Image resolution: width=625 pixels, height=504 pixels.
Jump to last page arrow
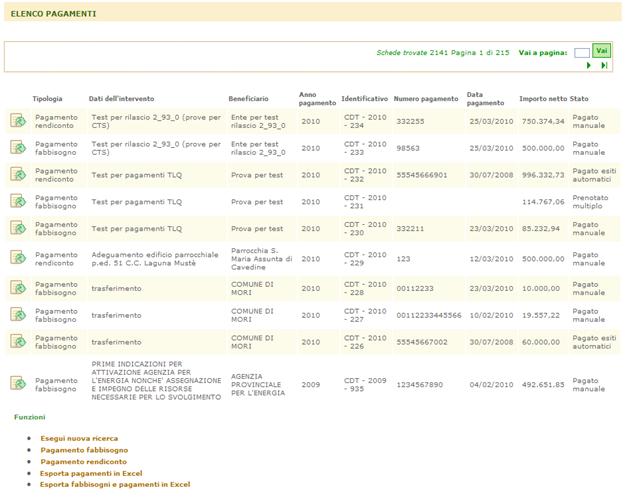pos(604,65)
